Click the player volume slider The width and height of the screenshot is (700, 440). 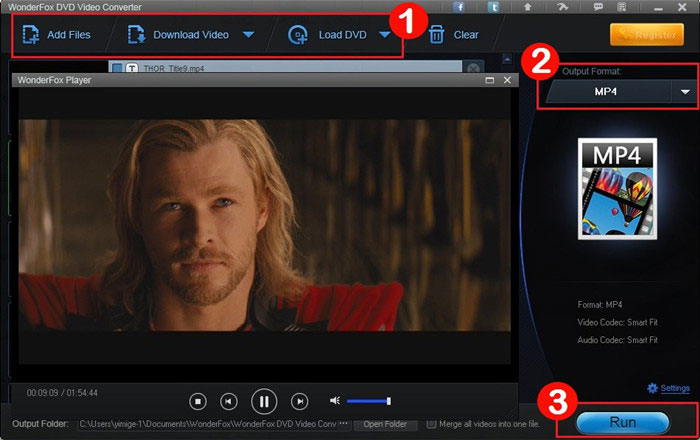[x=369, y=401]
